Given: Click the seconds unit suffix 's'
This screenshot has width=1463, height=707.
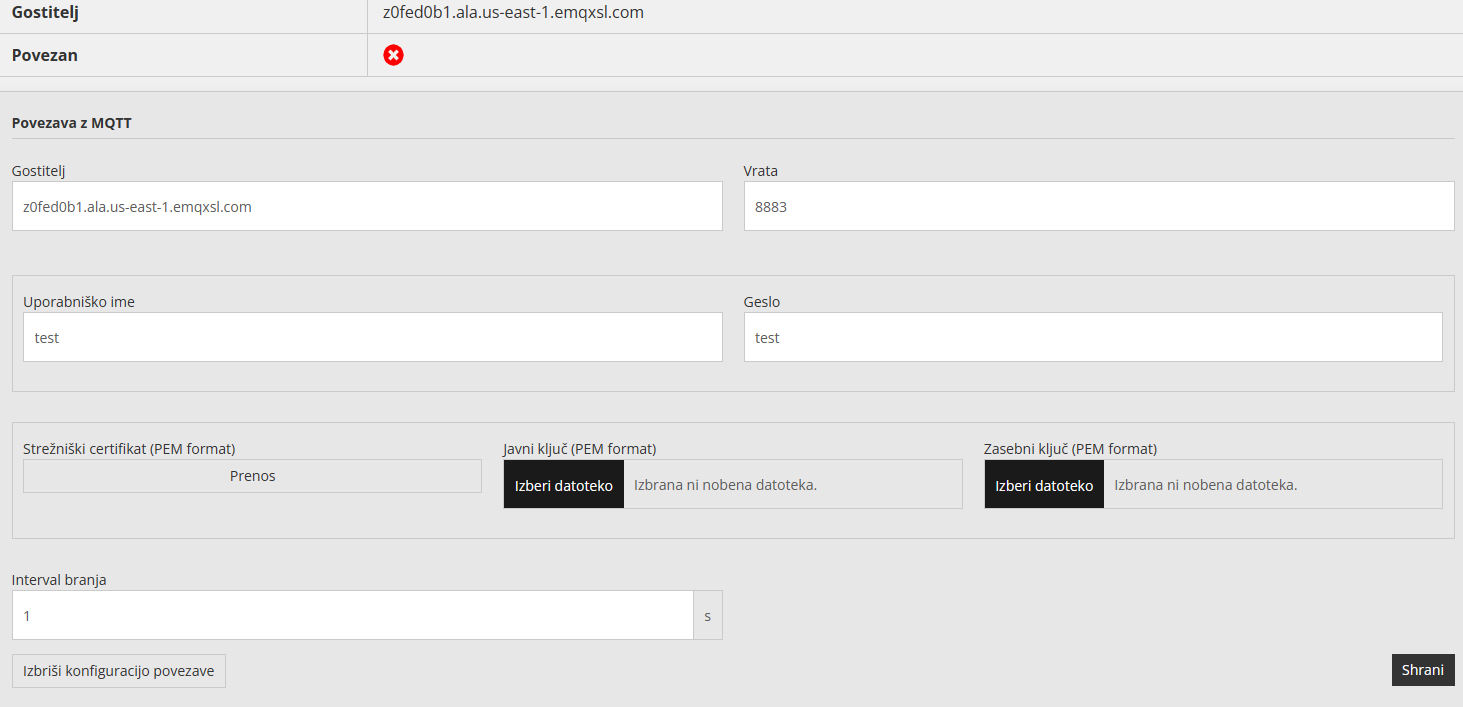Looking at the screenshot, I should (x=708, y=615).
